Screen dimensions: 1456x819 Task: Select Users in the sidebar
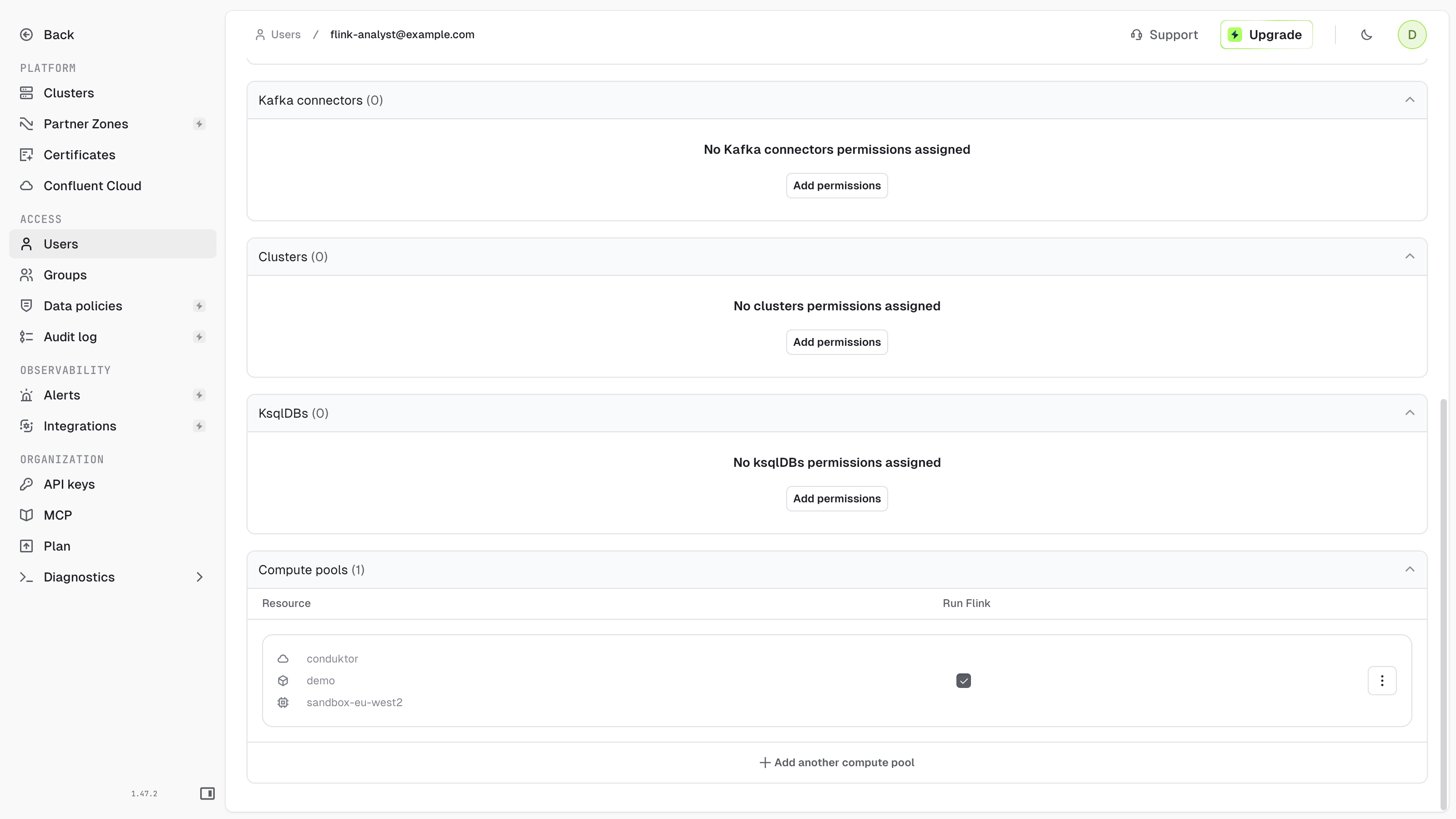112,244
